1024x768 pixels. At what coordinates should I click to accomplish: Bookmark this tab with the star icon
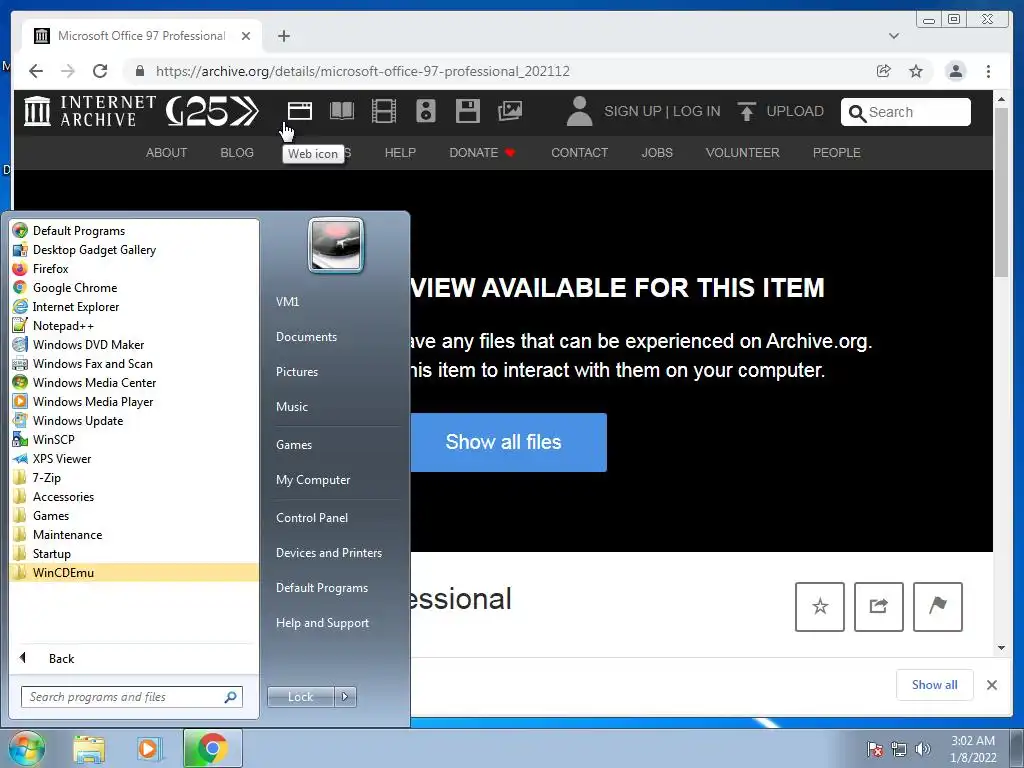[x=916, y=71]
